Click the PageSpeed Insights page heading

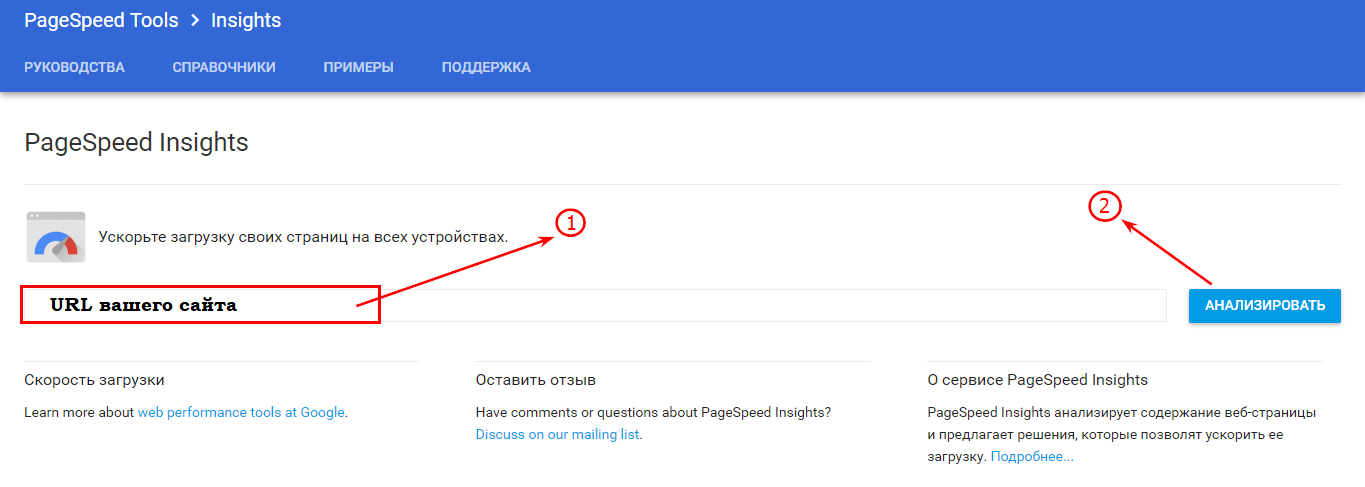136,142
